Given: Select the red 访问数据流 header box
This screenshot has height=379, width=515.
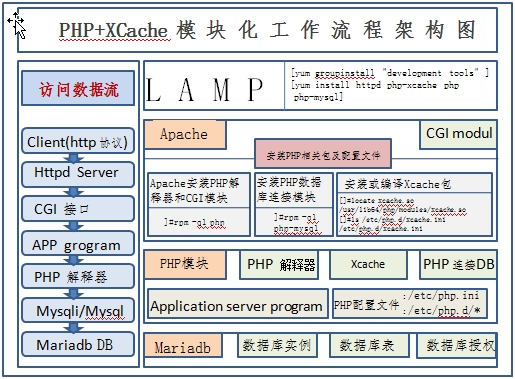Looking at the screenshot, I should [78, 88].
